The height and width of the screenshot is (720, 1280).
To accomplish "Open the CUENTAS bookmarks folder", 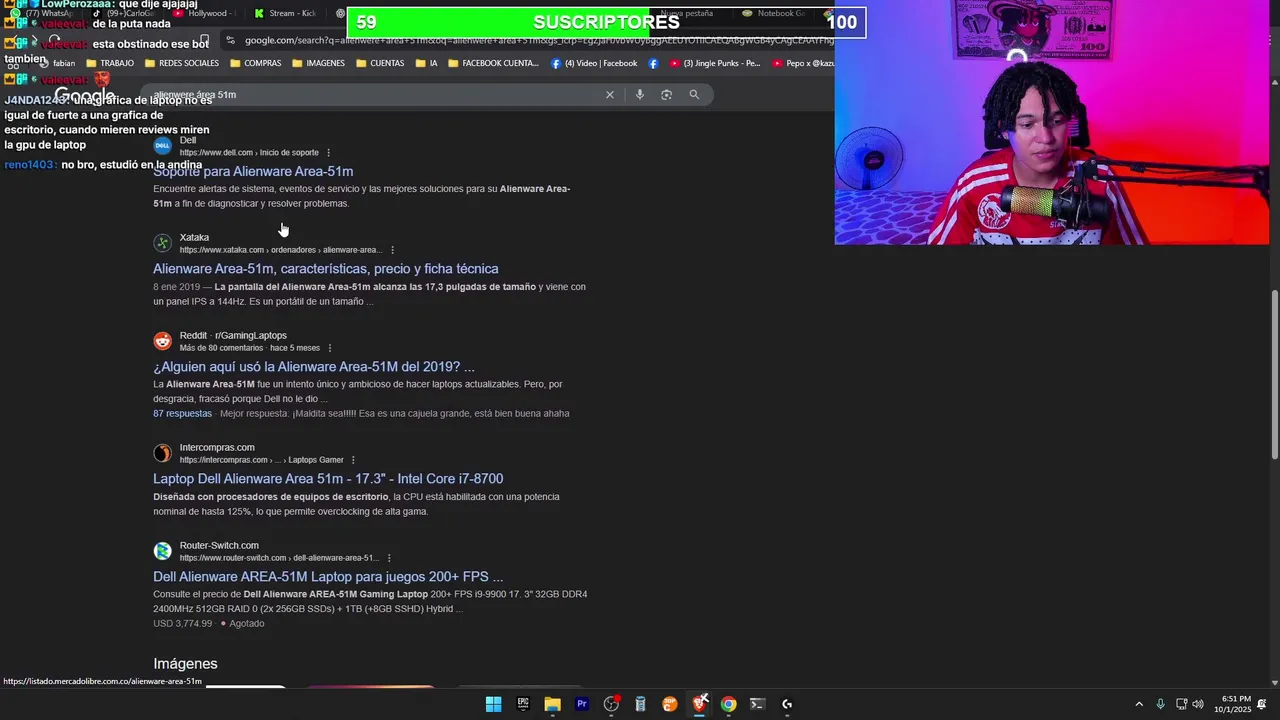I will [379, 63].
